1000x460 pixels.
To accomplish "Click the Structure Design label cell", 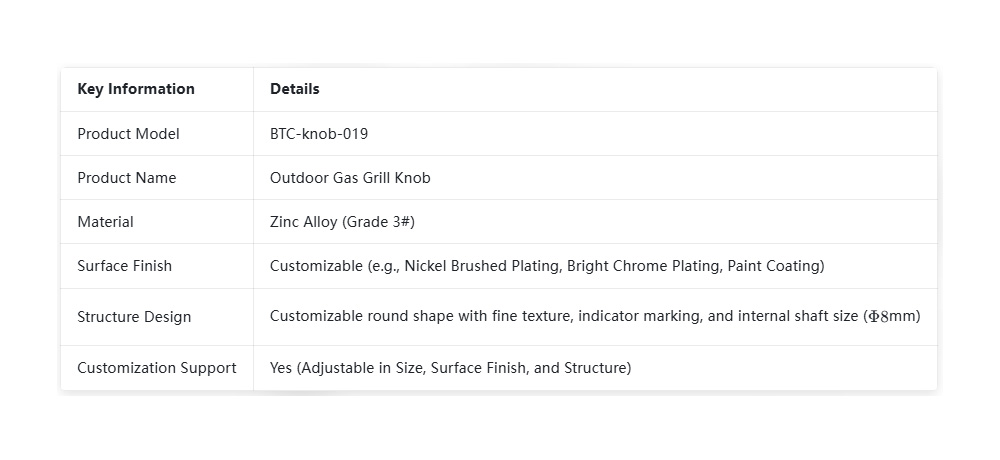I will [134, 317].
